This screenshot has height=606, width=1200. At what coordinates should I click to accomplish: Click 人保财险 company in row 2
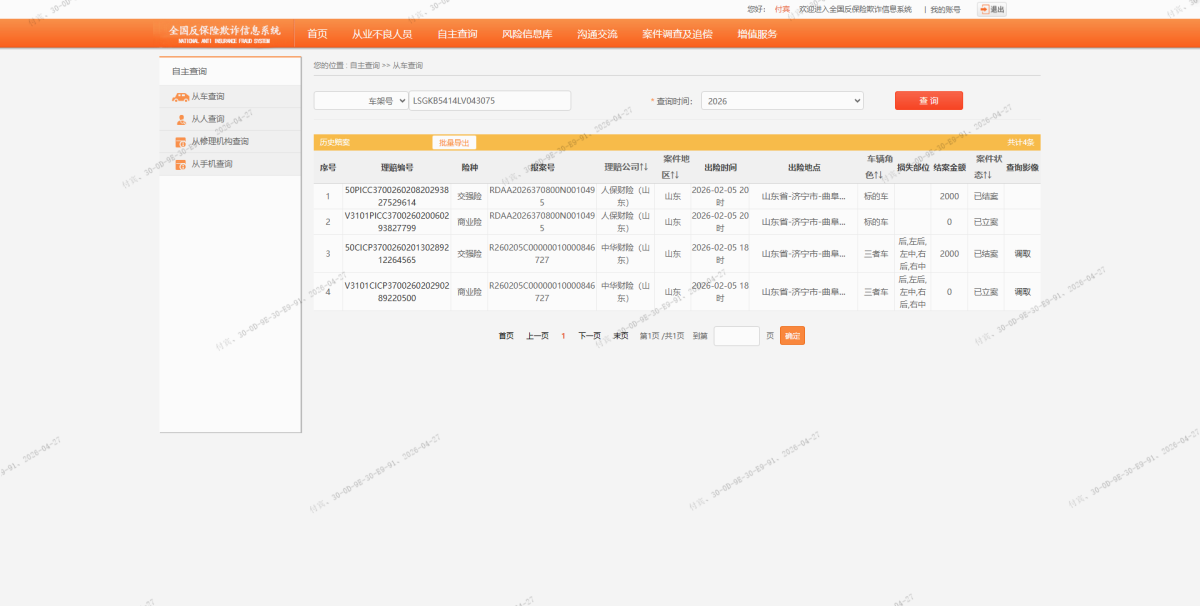[626, 222]
